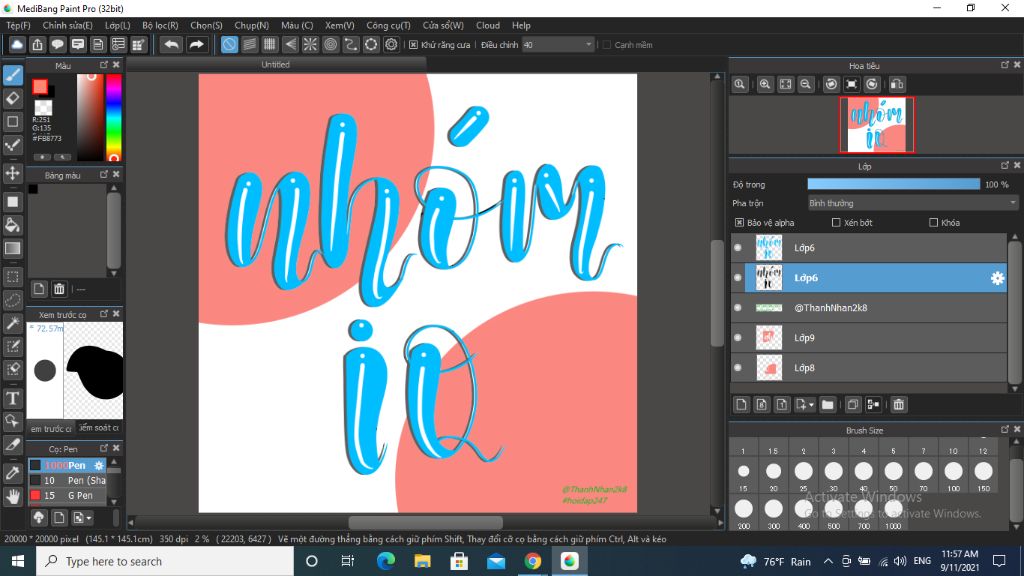Switch to the Untitled canvas tab
The image size is (1024, 576).
click(276, 65)
